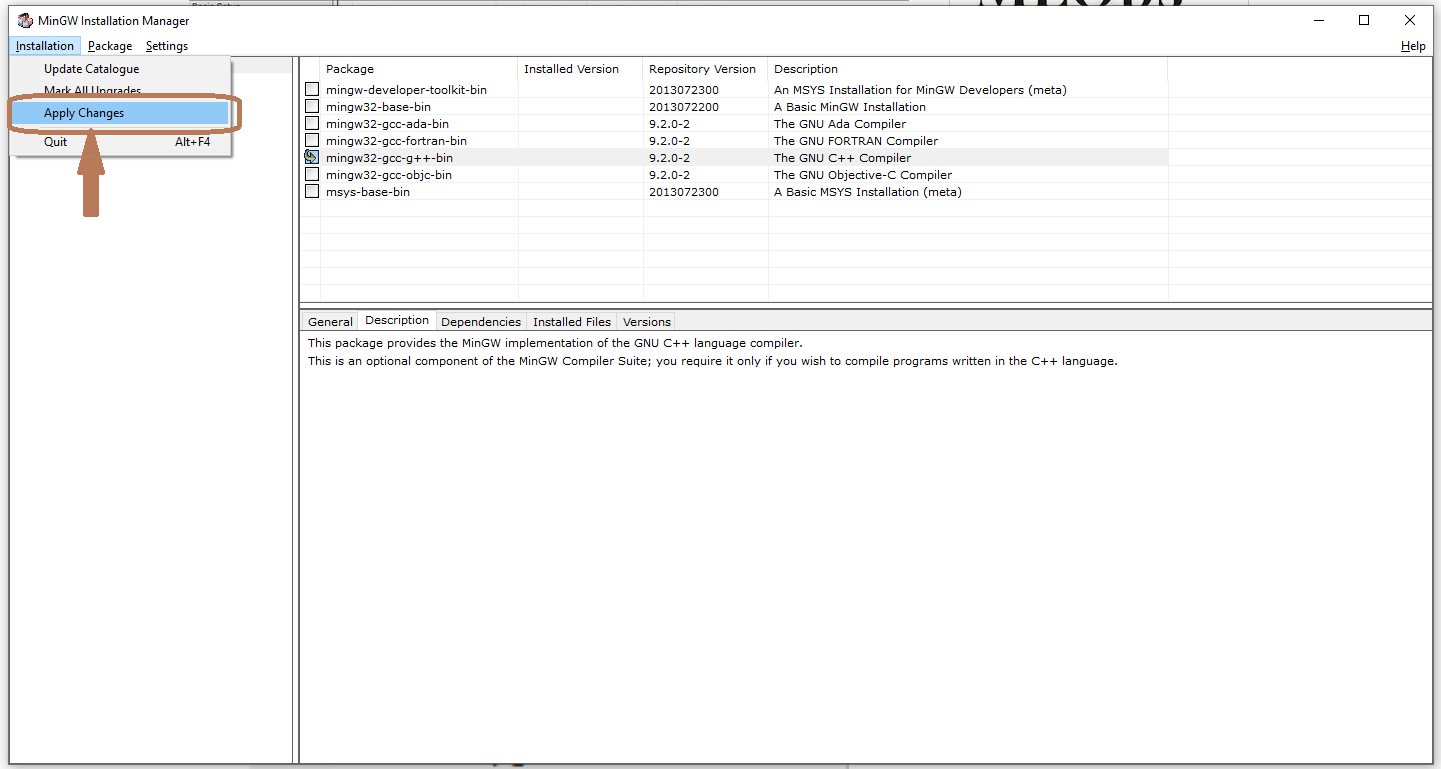
Task: Click 'A Basic MSYS Installation (meta)' description
Action: (868, 192)
